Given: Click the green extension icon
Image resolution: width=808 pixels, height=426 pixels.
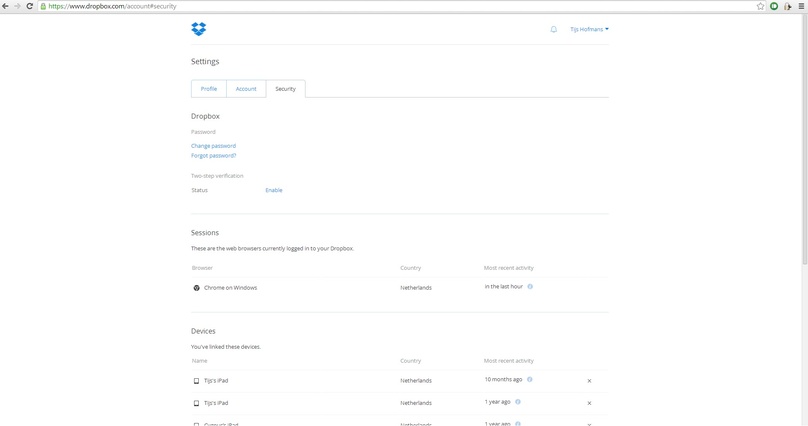Looking at the screenshot, I should click(774, 6).
